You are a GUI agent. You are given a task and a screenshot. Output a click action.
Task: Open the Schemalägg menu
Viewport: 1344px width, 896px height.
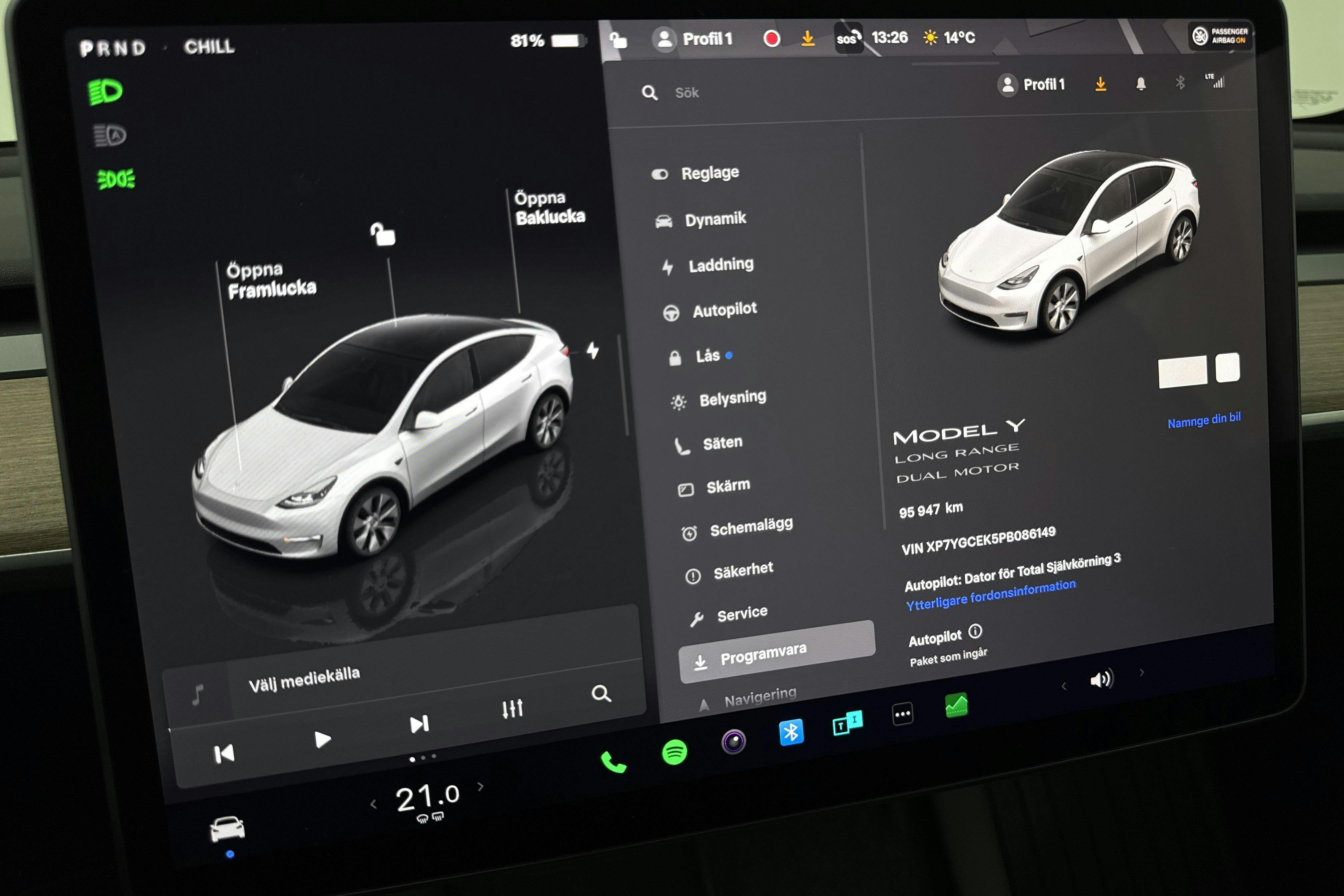(737, 528)
